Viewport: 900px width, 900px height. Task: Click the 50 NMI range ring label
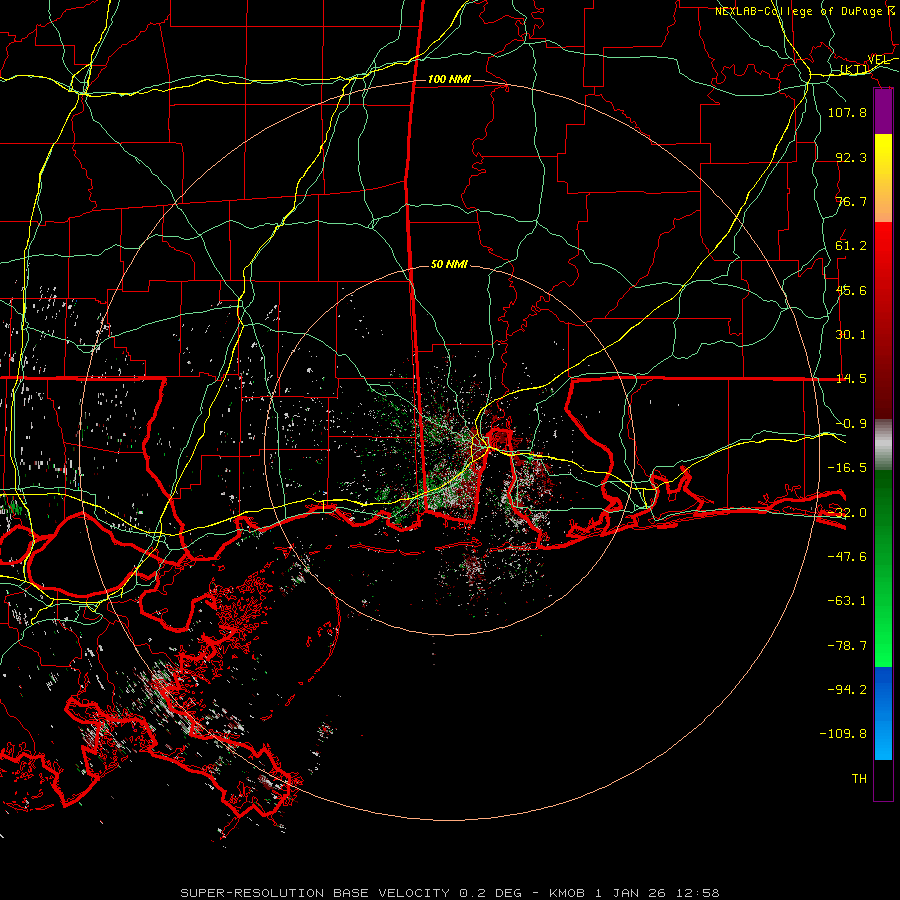[449, 264]
